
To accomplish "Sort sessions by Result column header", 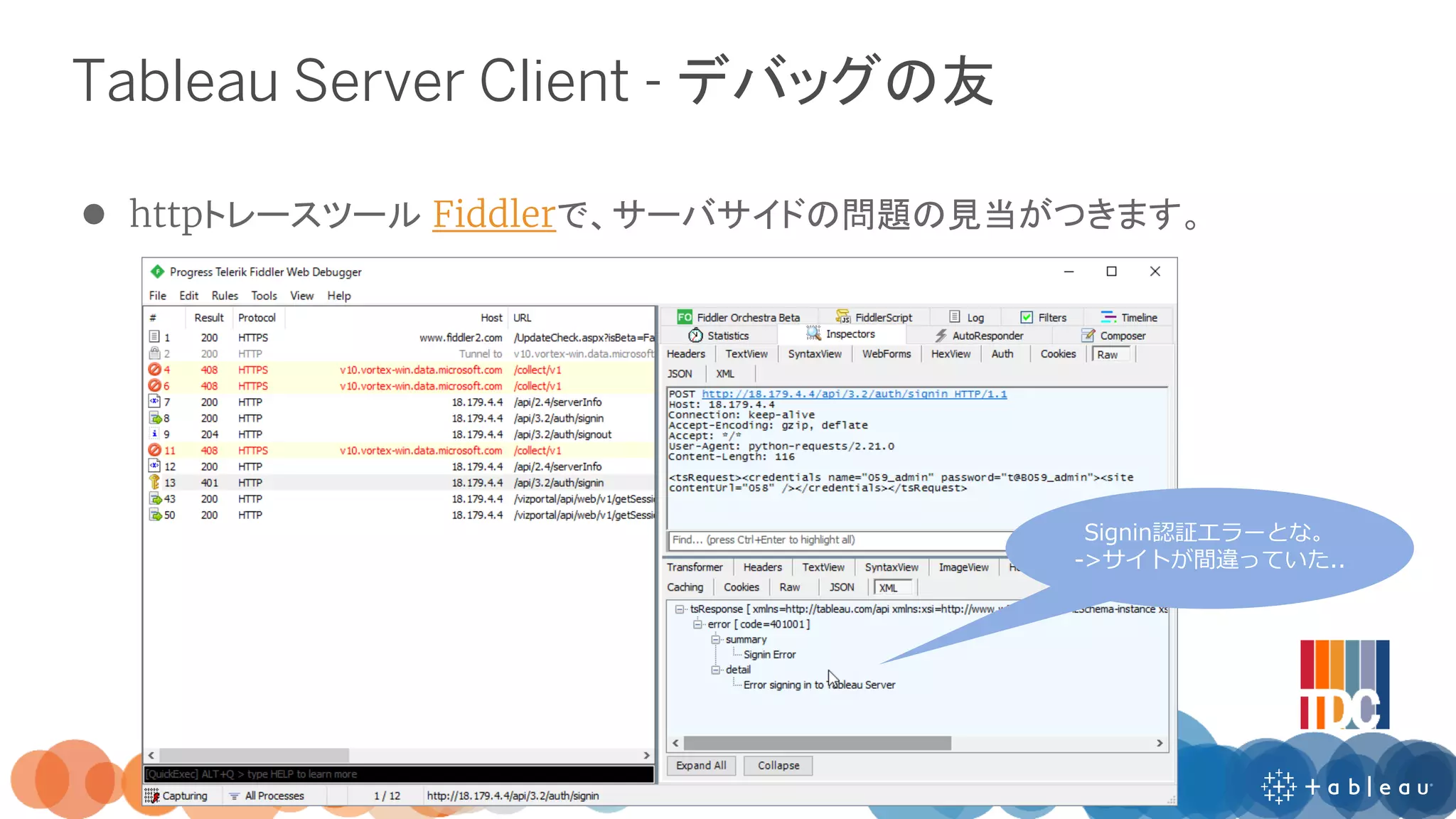I will coord(208,318).
